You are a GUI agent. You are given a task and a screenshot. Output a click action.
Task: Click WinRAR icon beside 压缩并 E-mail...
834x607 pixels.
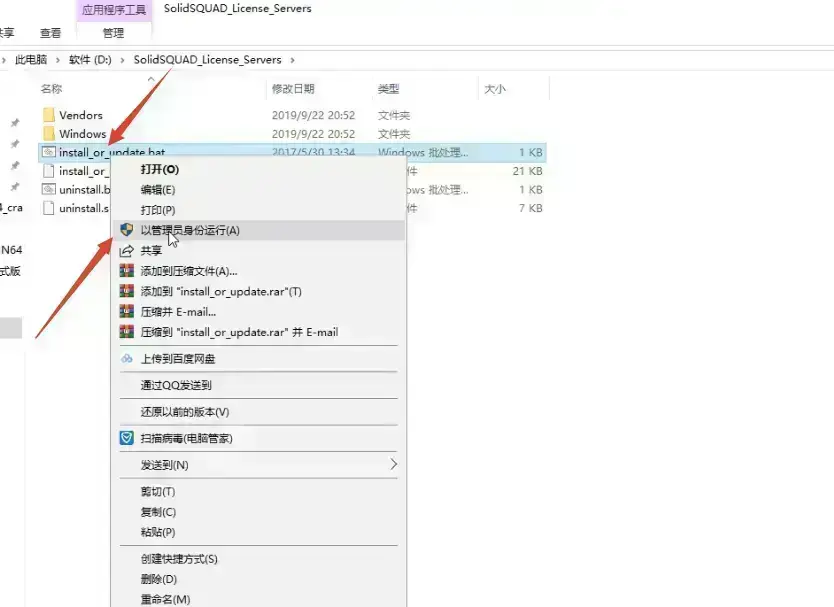coord(127,311)
